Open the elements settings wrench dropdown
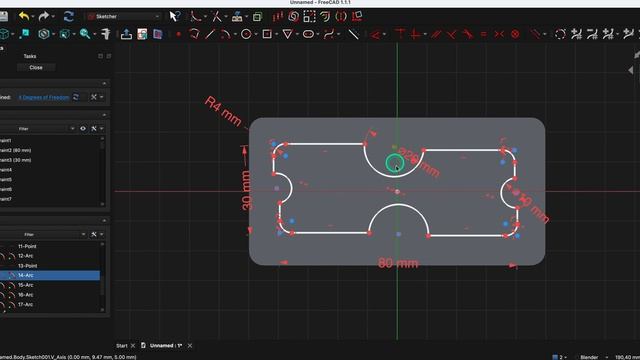 click(x=97, y=234)
